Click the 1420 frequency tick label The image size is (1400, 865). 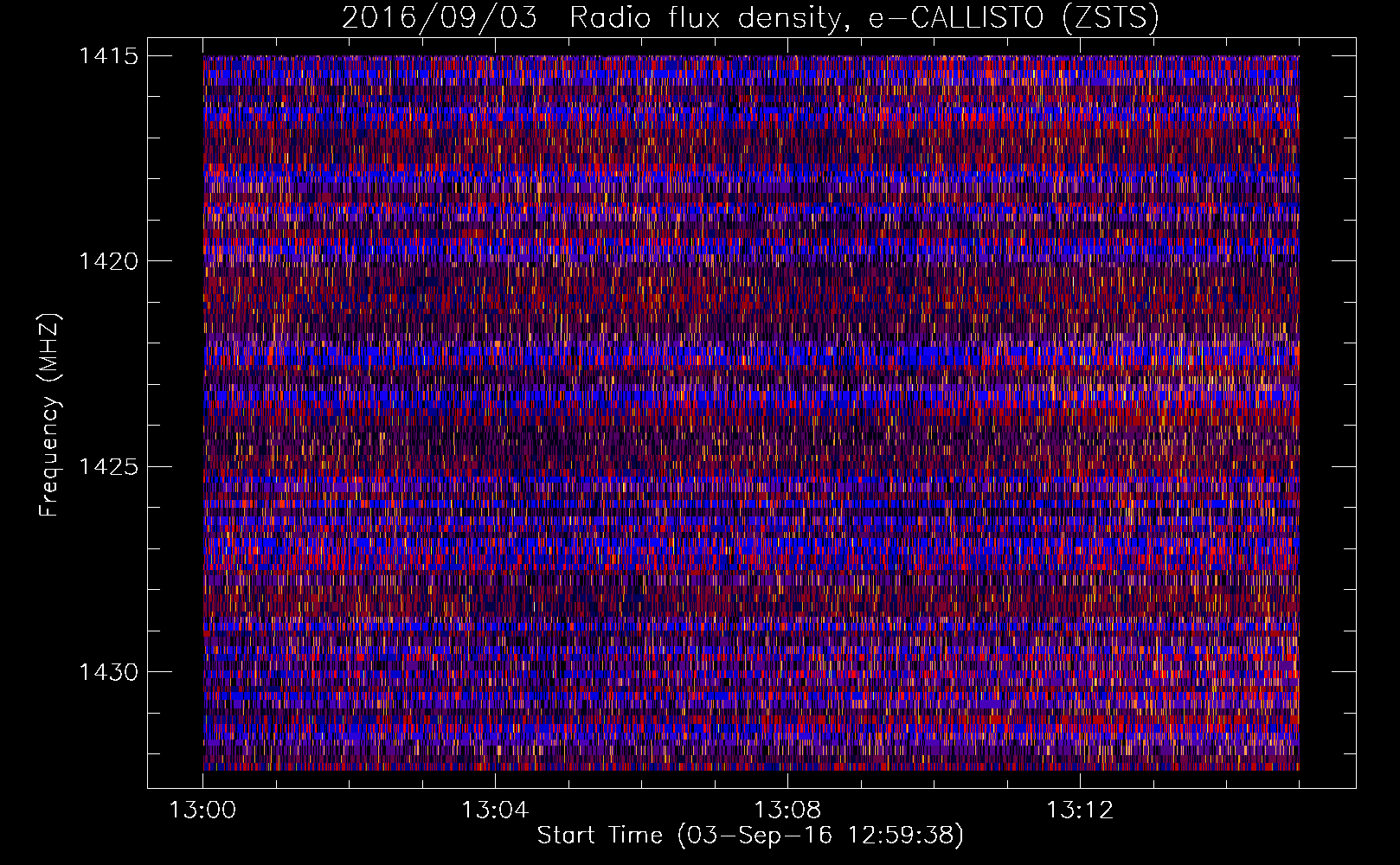pos(108,261)
